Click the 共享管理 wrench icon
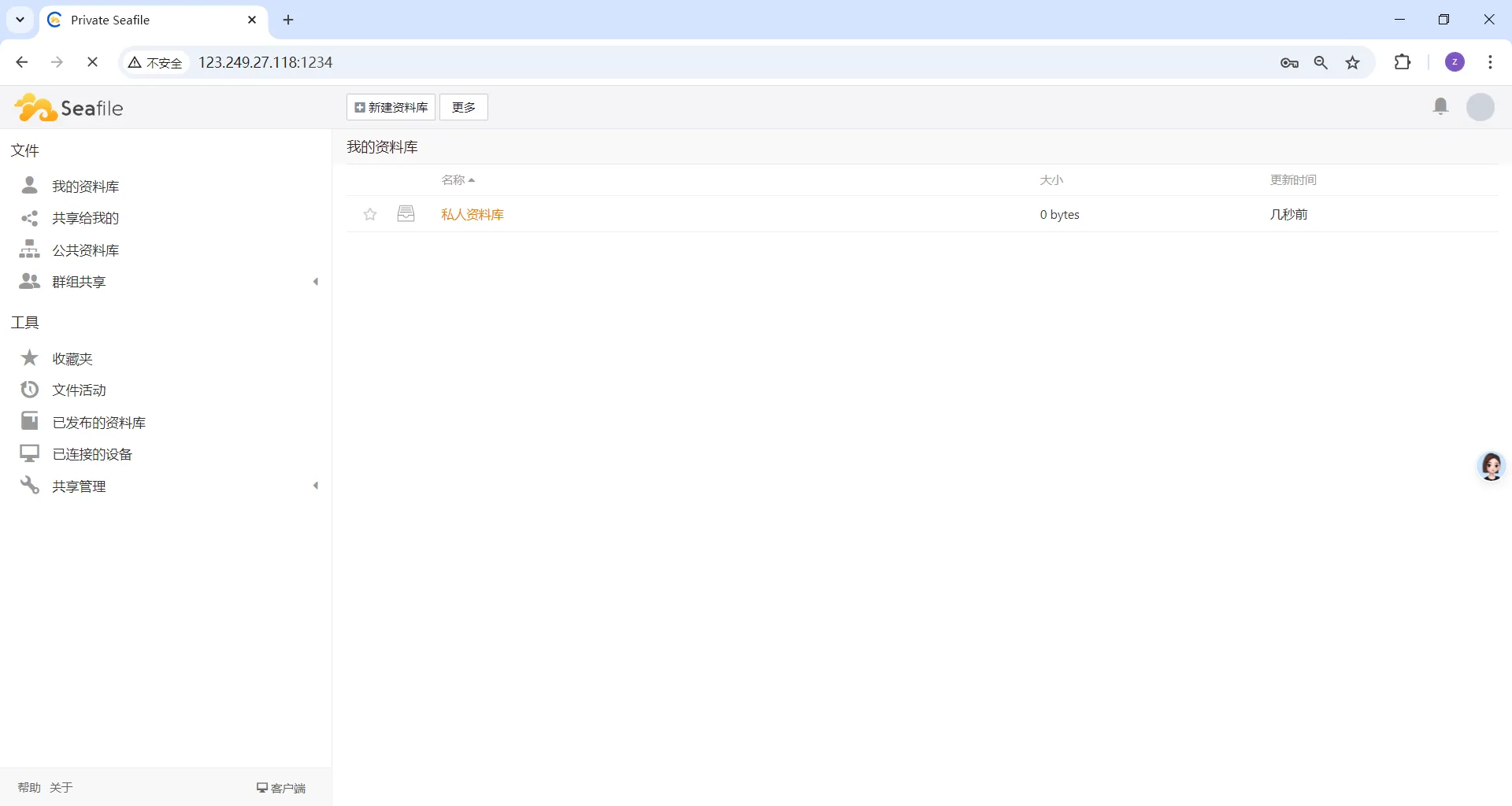The width and height of the screenshot is (1512, 806). (29, 485)
